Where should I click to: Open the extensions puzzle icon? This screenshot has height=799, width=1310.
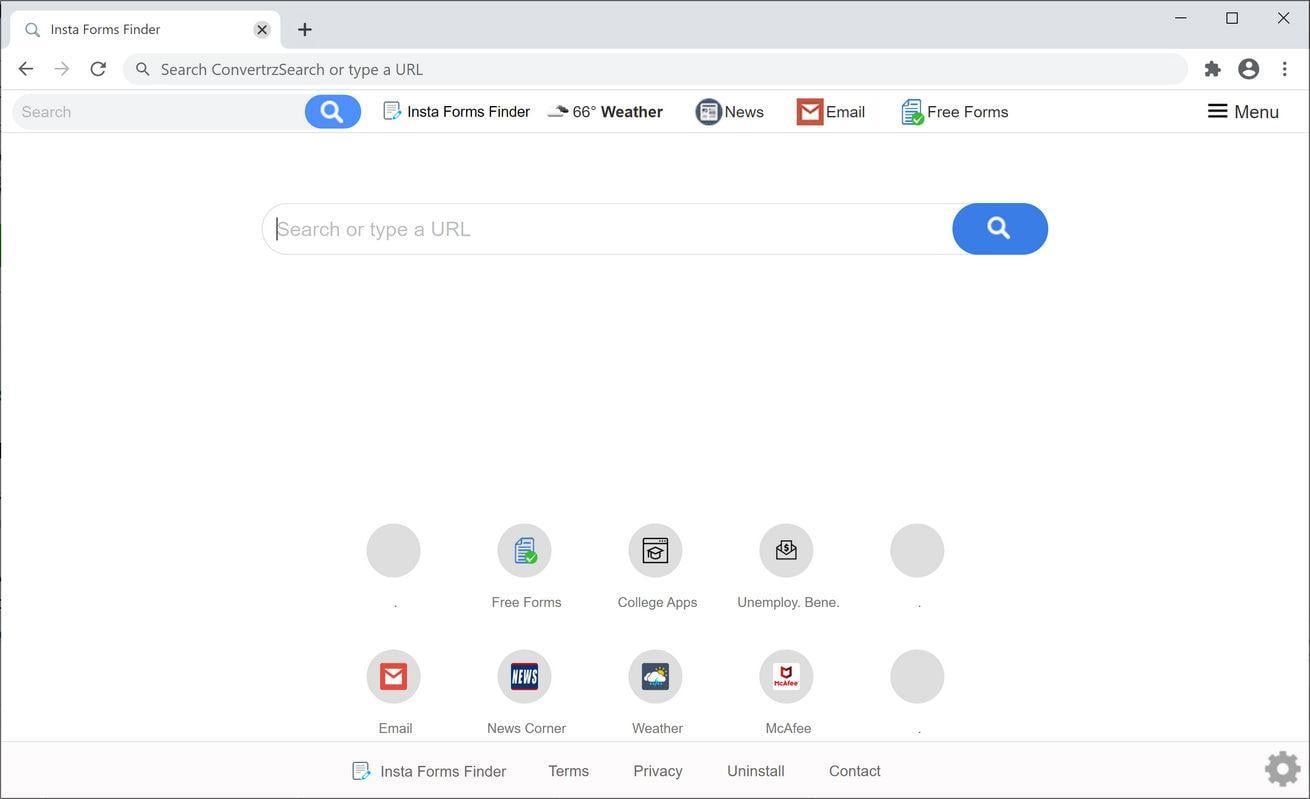coord(1213,69)
